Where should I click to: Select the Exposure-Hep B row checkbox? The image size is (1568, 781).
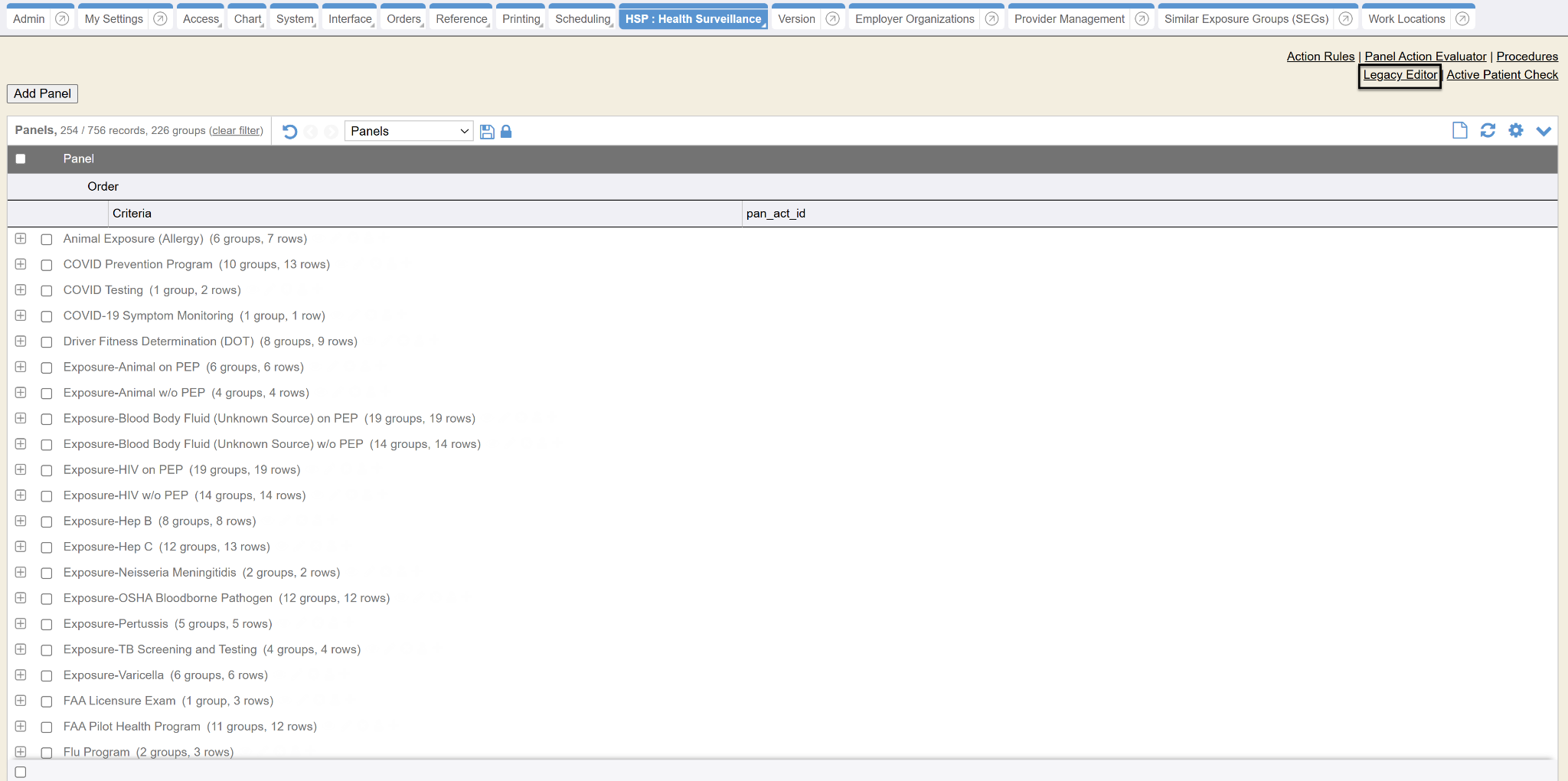point(47,522)
